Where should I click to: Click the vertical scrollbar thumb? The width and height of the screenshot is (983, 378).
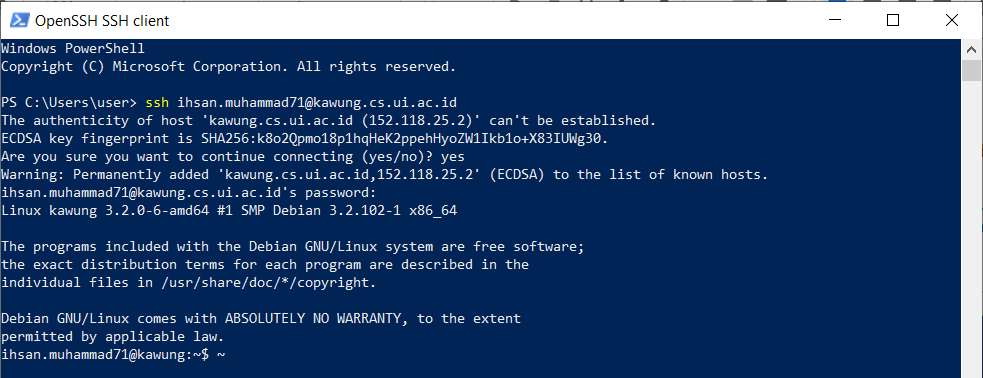pyautogui.click(x=972, y=71)
